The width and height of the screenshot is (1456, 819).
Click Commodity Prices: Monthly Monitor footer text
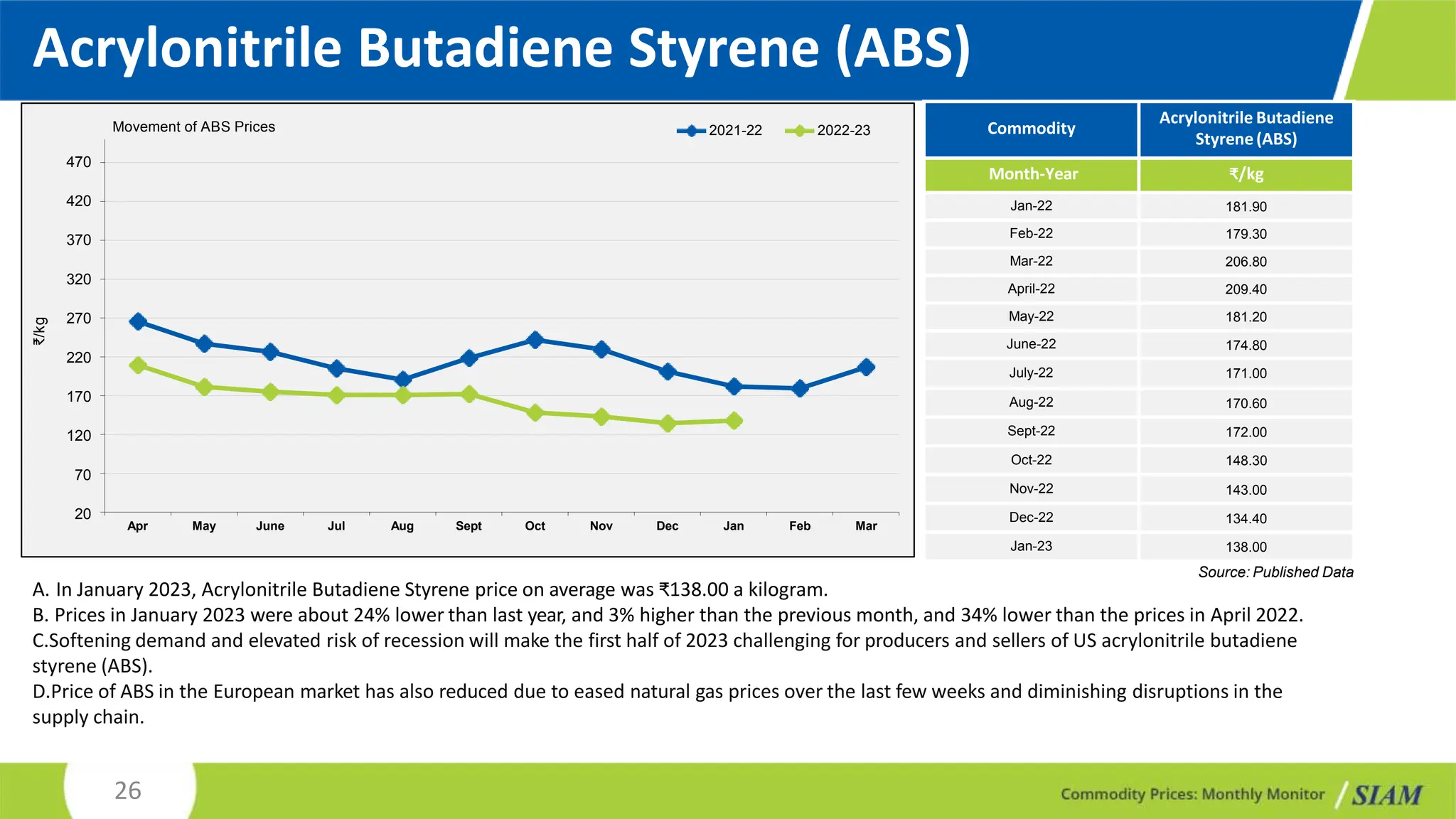point(1192,794)
